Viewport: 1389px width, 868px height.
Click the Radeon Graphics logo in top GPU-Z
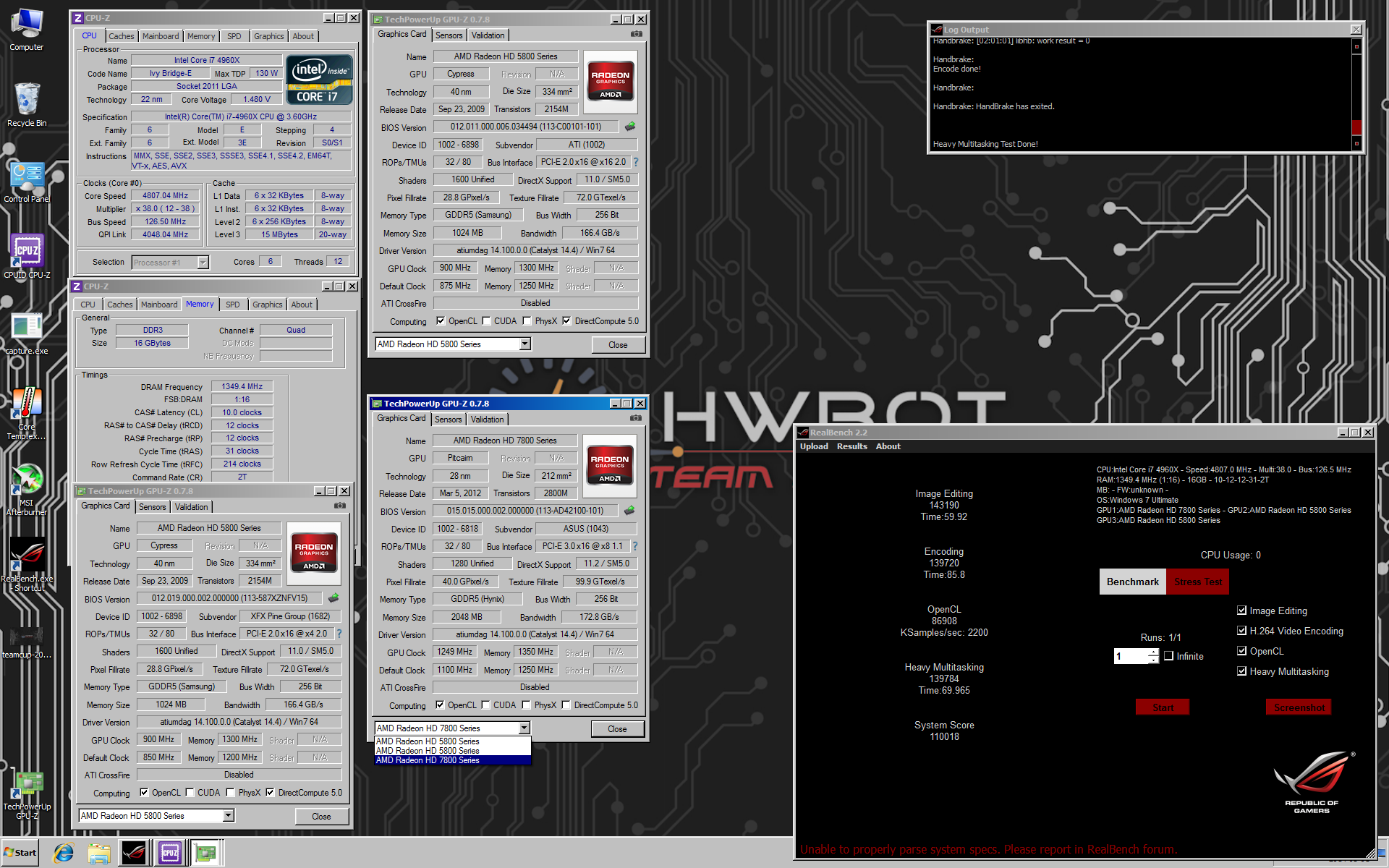611,82
